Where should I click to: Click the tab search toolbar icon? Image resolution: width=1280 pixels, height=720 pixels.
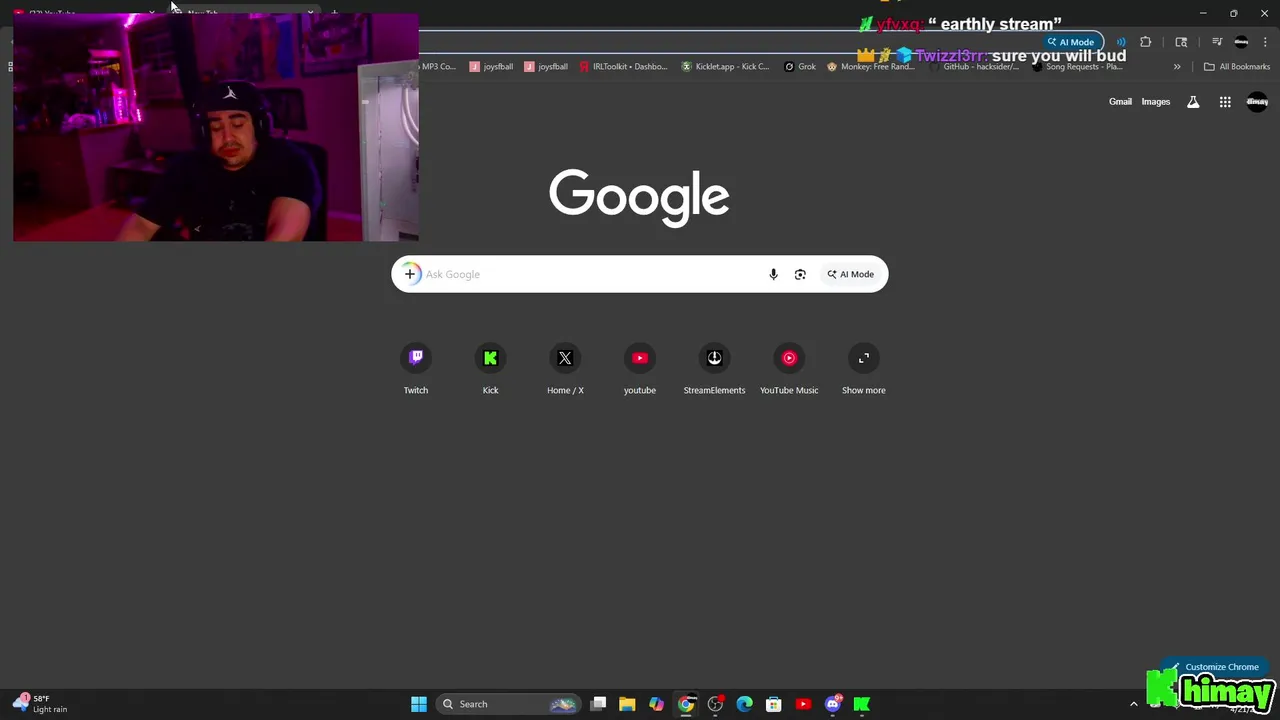point(1181,42)
